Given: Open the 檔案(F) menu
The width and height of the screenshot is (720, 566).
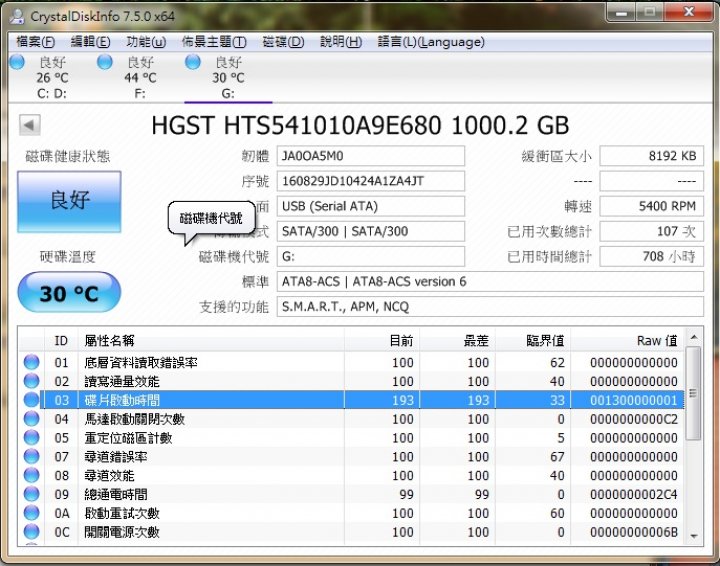Looking at the screenshot, I should pos(35,42).
